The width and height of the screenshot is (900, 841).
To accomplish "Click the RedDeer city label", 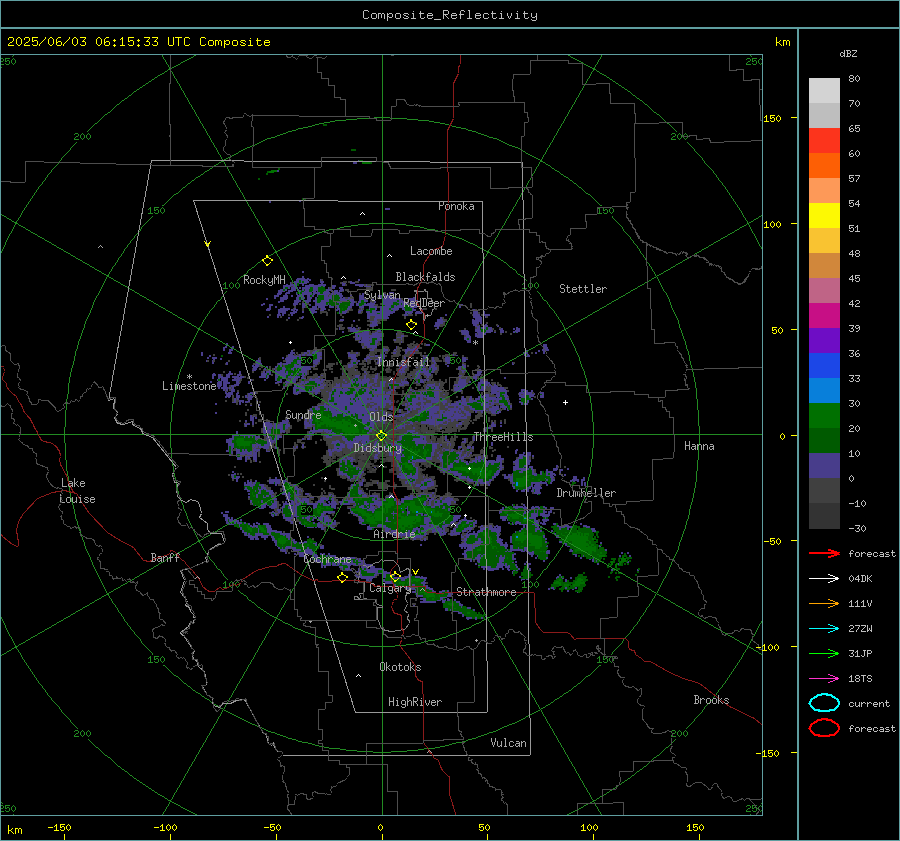I will pyautogui.click(x=424, y=303).
